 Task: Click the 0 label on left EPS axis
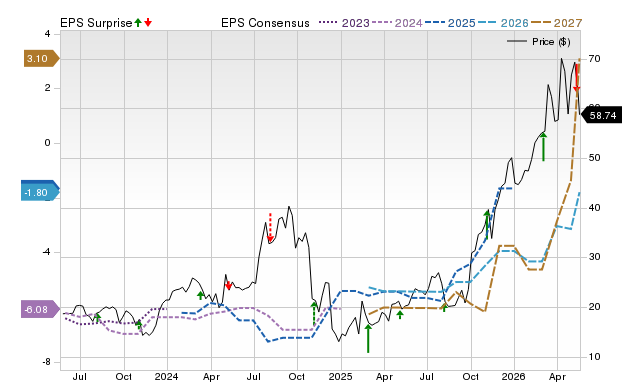(47, 143)
